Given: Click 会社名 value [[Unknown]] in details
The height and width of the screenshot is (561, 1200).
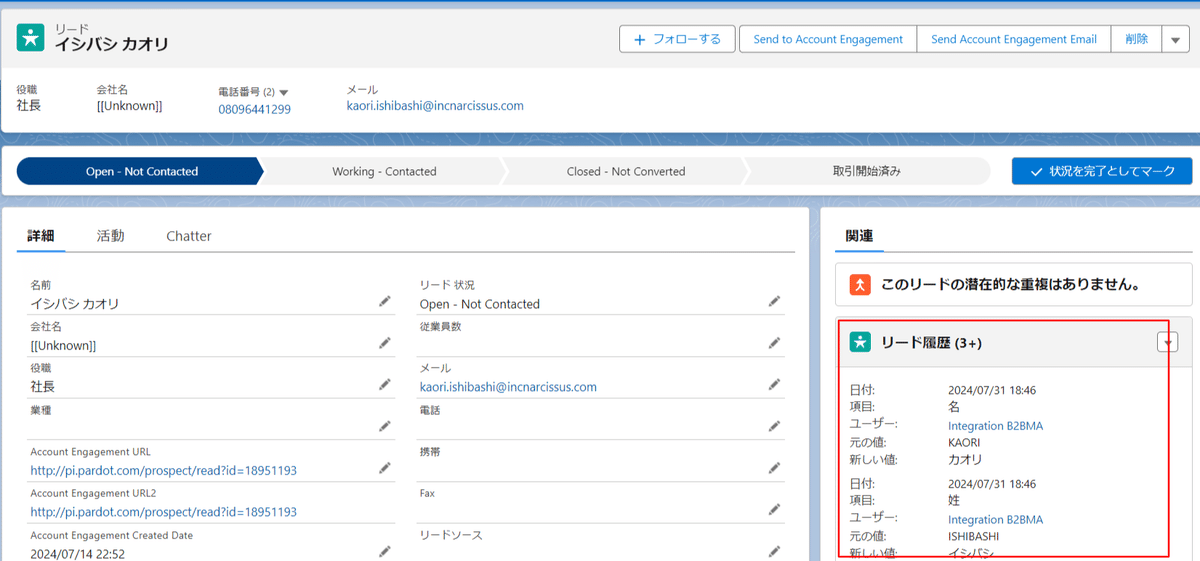Looking at the screenshot, I should 63,346.
